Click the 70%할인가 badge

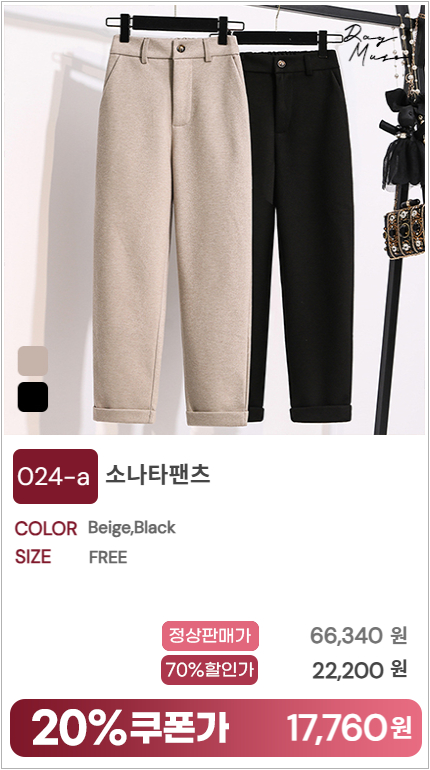(210, 669)
